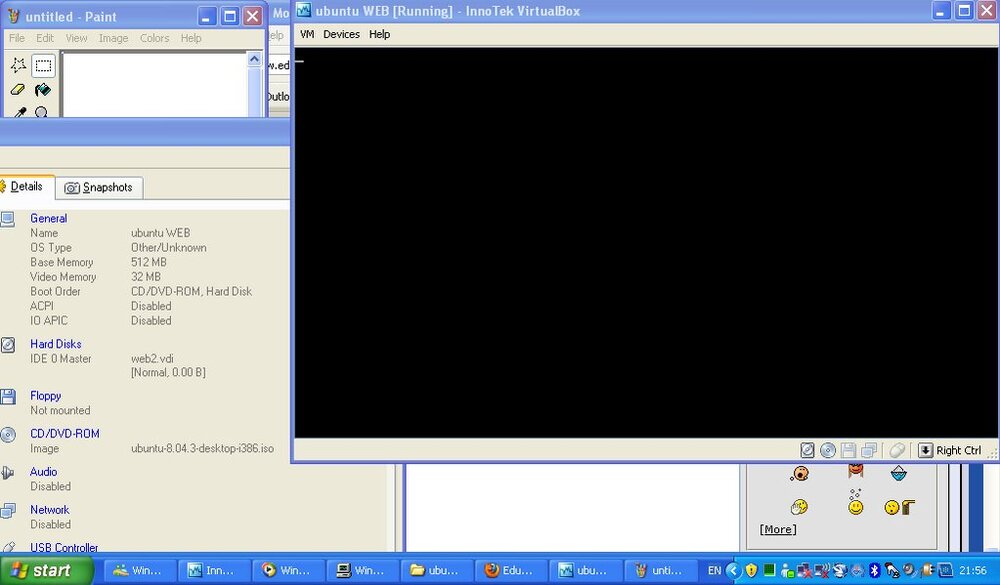Screen dimensions: 1000x585
Task: Click the web2.vdi hard disk value
Action: point(152,359)
